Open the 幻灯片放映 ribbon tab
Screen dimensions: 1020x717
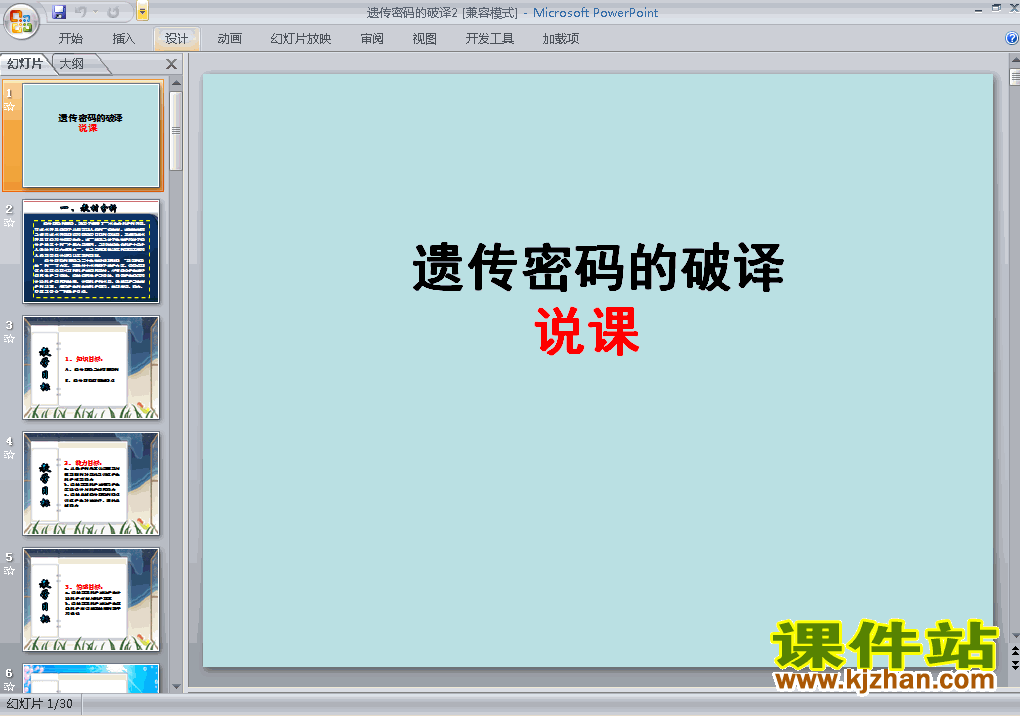pyautogui.click(x=301, y=38)
